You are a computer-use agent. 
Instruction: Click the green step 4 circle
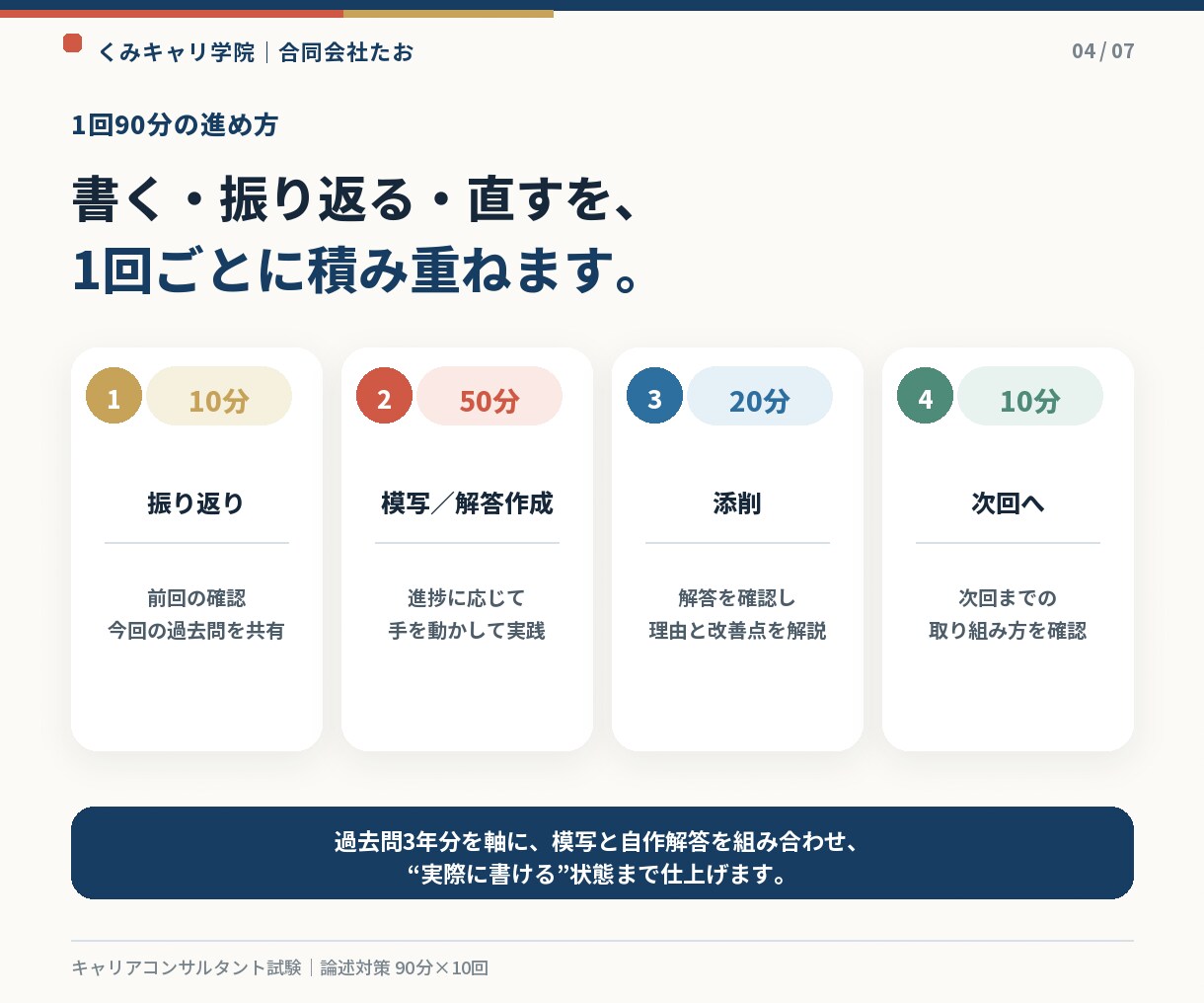tap(925, 396)
